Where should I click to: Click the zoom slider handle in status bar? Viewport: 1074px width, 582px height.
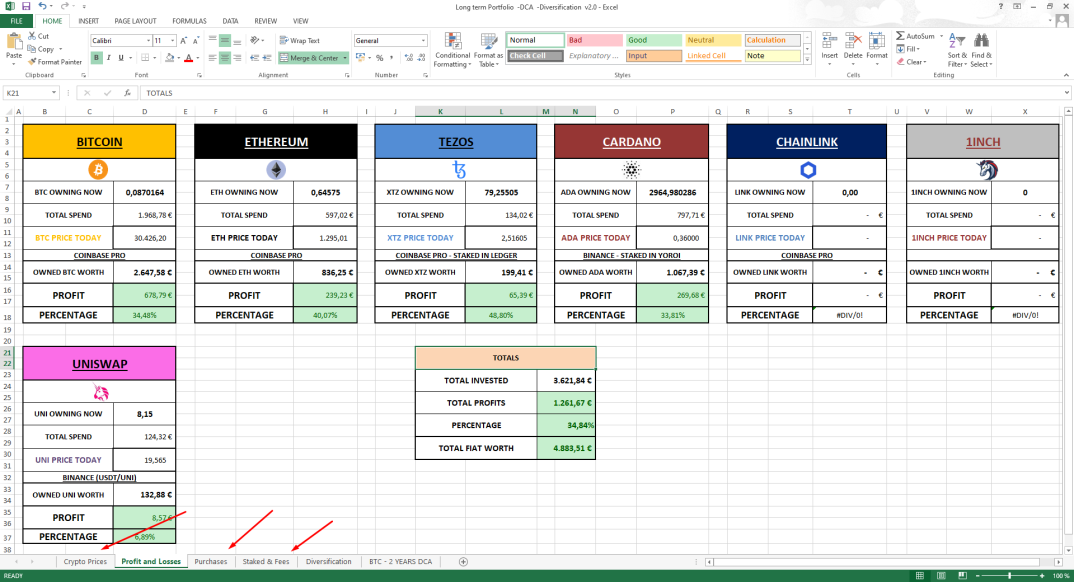pos(1010,576)
